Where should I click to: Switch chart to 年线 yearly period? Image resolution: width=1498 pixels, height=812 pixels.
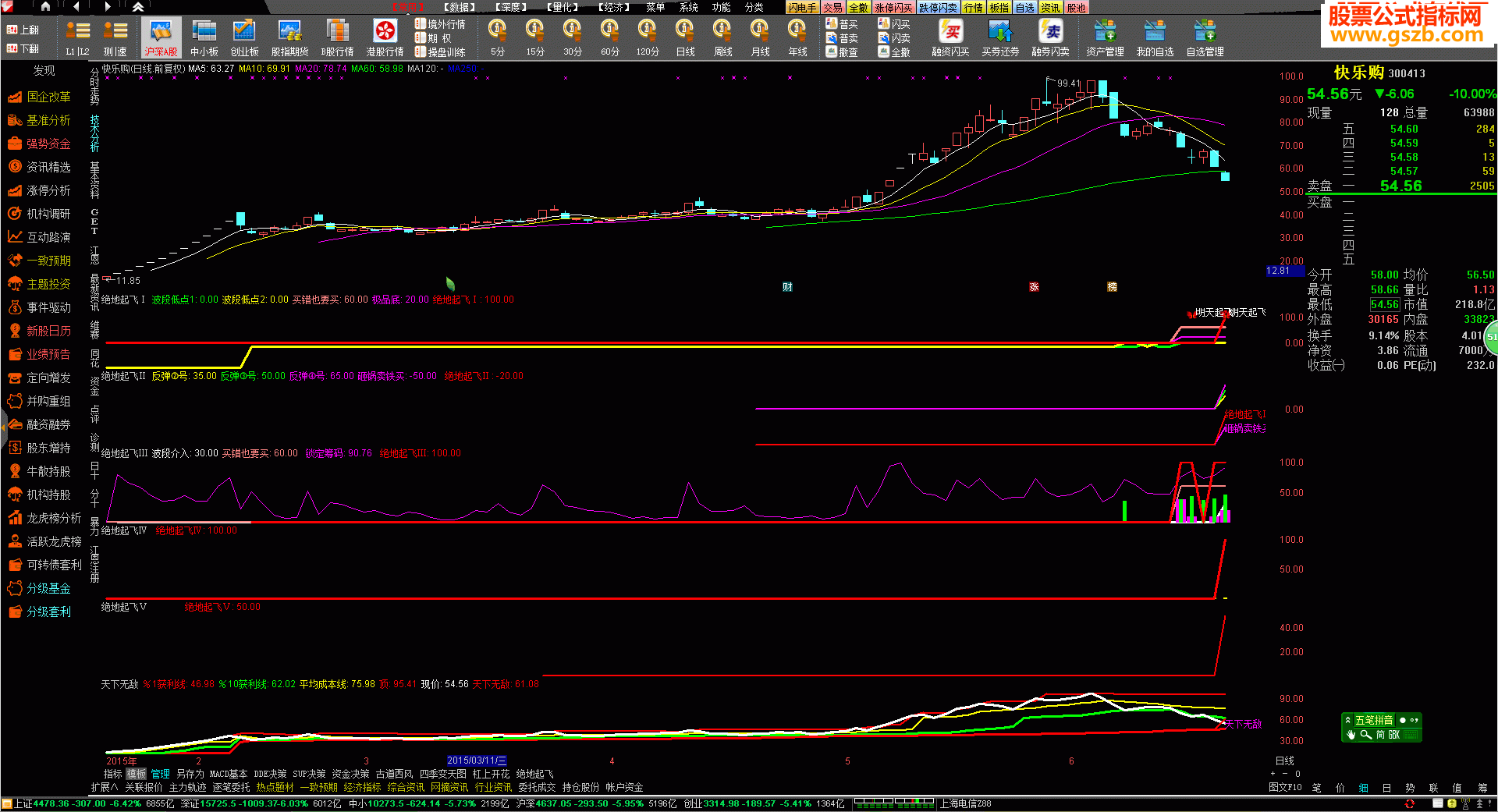[797, 38]
